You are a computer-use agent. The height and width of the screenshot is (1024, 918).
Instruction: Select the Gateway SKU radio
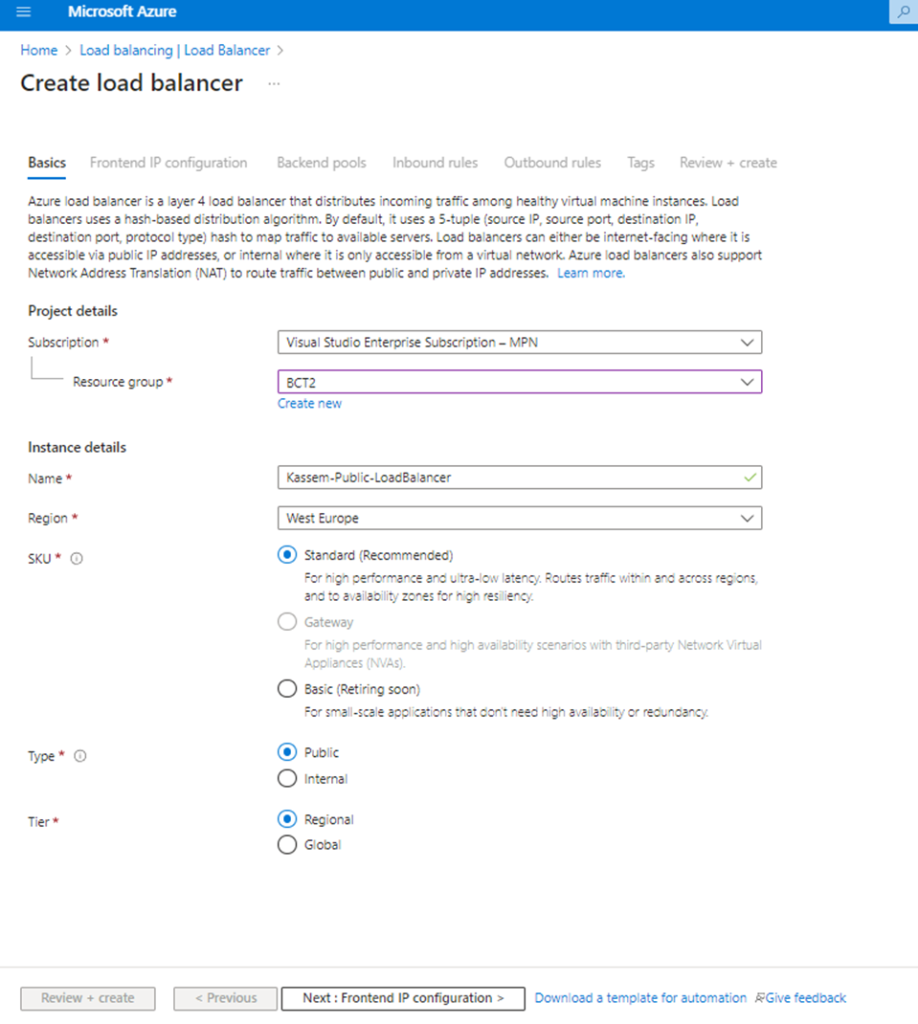(287, 622)
